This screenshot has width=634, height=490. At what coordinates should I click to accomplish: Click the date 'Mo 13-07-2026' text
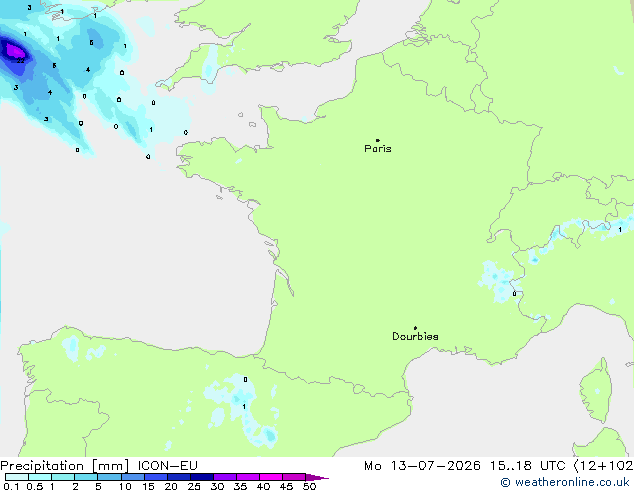(x=422, y=466)
